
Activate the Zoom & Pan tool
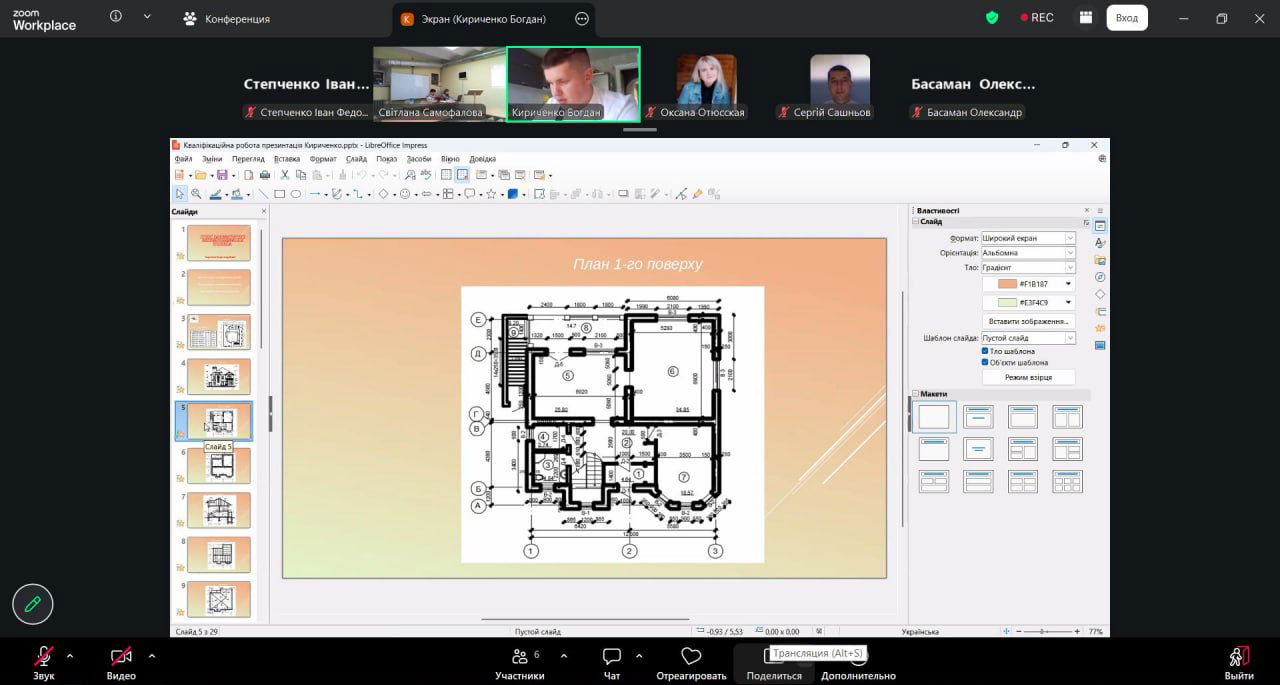click(196, 194)
